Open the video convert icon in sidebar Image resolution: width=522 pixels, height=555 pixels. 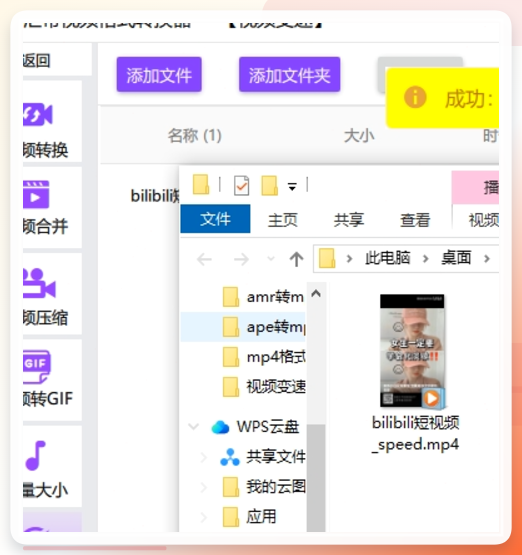(38, 114)
